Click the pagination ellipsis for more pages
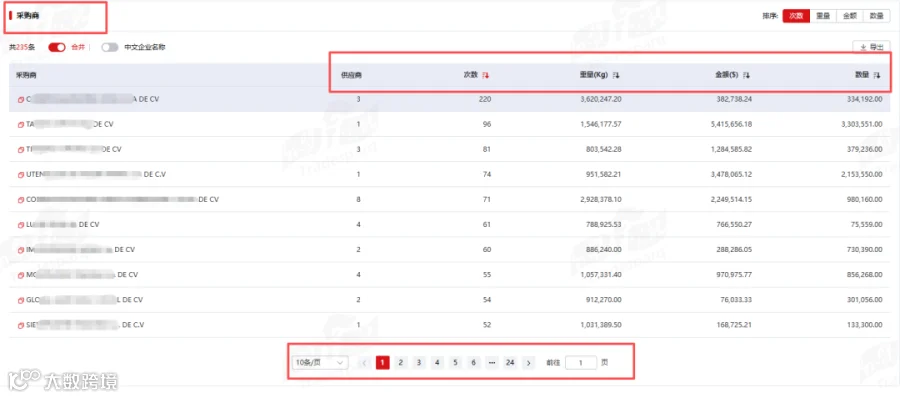 (x=491, y=362)
